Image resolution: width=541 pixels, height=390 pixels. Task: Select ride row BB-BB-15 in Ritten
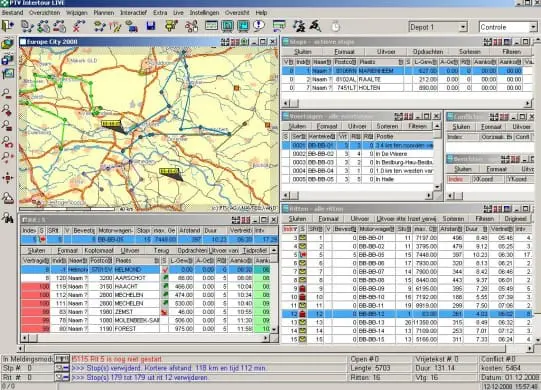(407, 339)
